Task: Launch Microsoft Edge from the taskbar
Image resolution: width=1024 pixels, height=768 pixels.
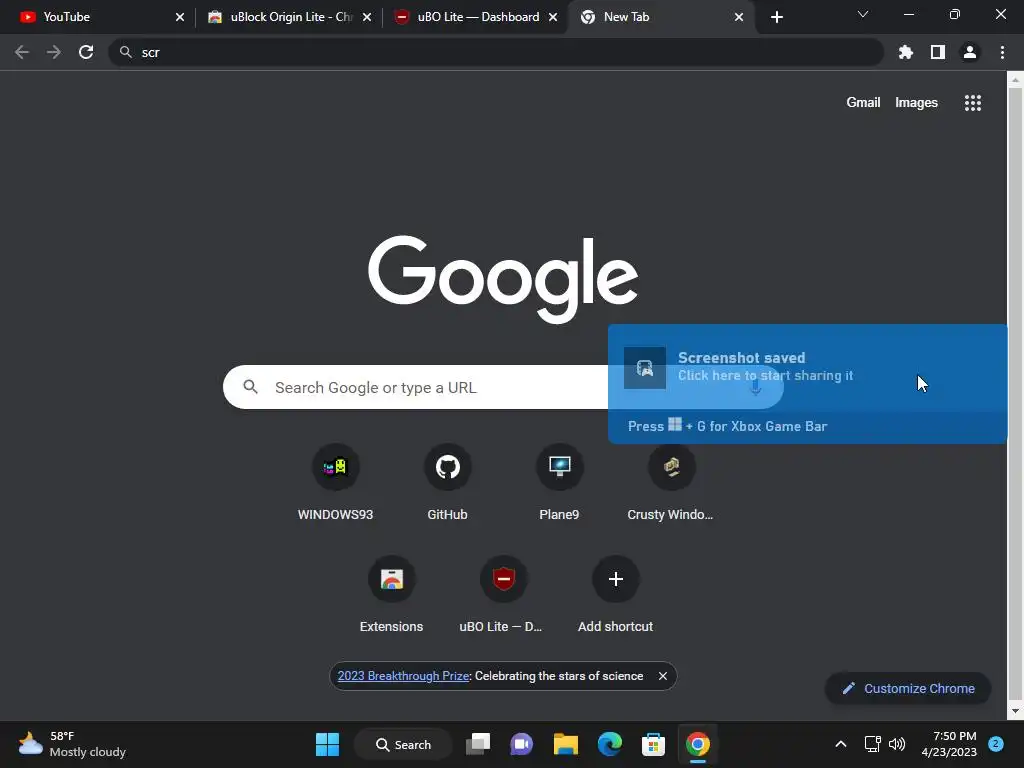Action: (609, 744)
